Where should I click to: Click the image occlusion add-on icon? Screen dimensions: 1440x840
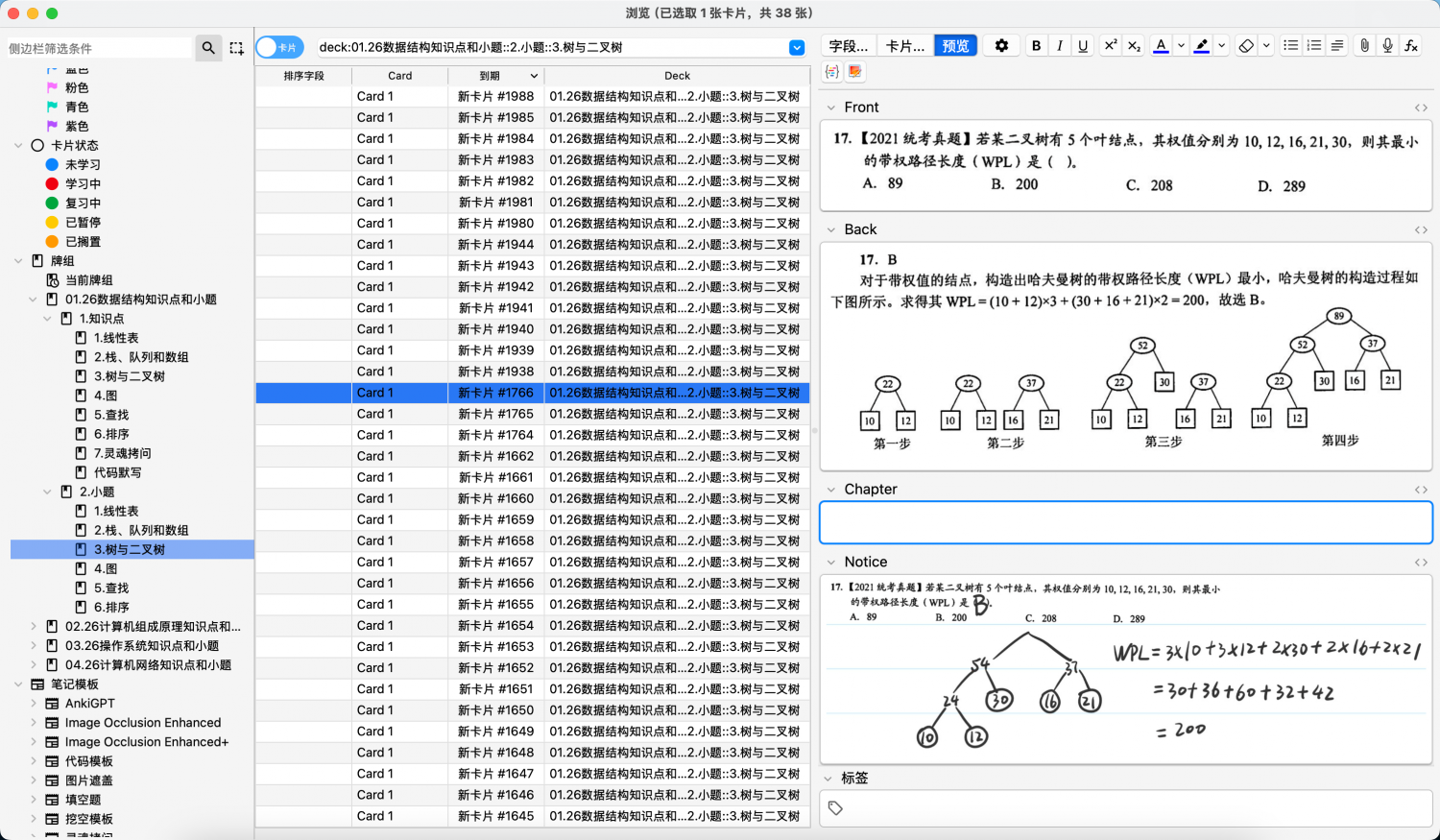(x=854, y=72)
